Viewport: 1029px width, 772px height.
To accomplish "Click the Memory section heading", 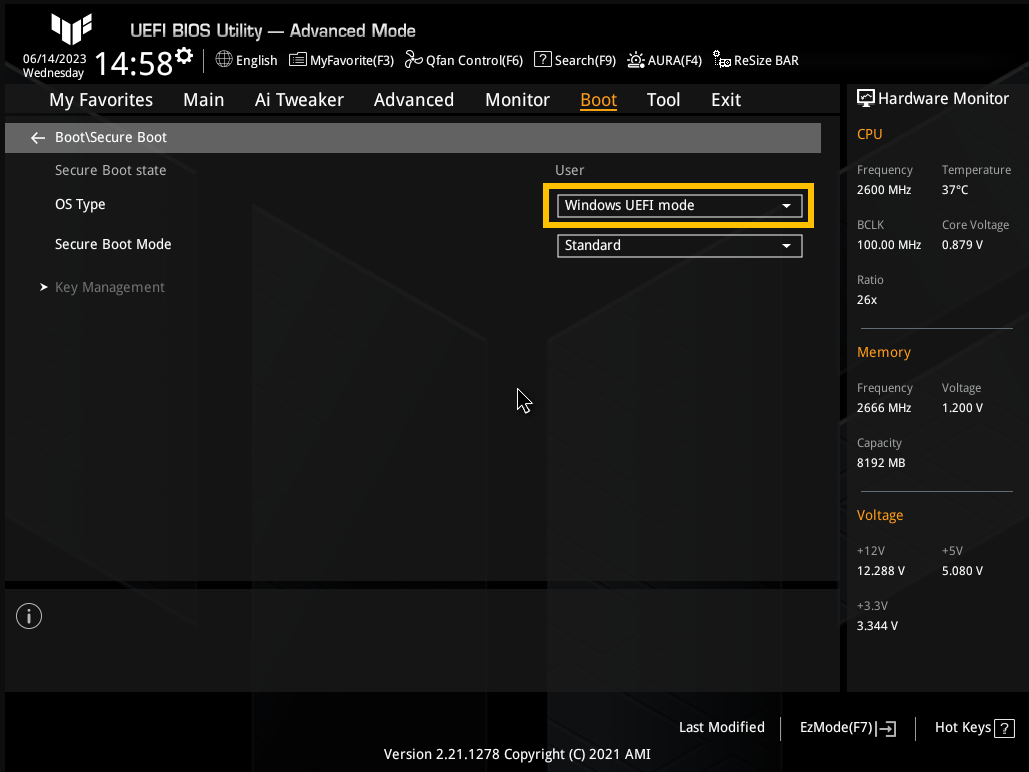I will 883,353.
